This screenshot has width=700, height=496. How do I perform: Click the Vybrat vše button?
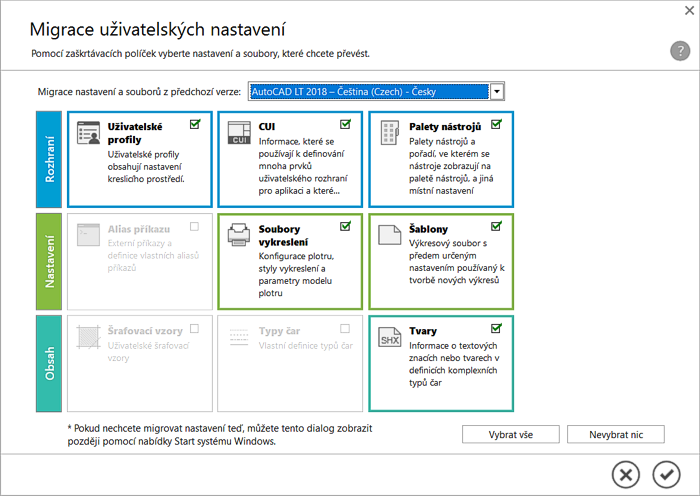[x=510, y=434]
